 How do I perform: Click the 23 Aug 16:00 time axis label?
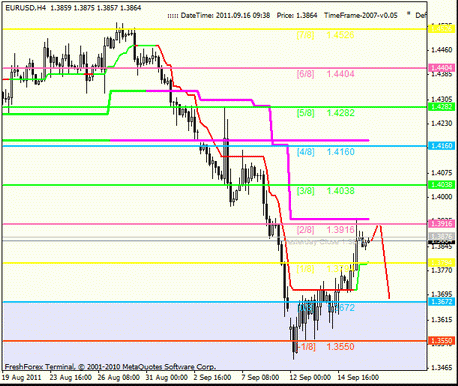[71, 378]
